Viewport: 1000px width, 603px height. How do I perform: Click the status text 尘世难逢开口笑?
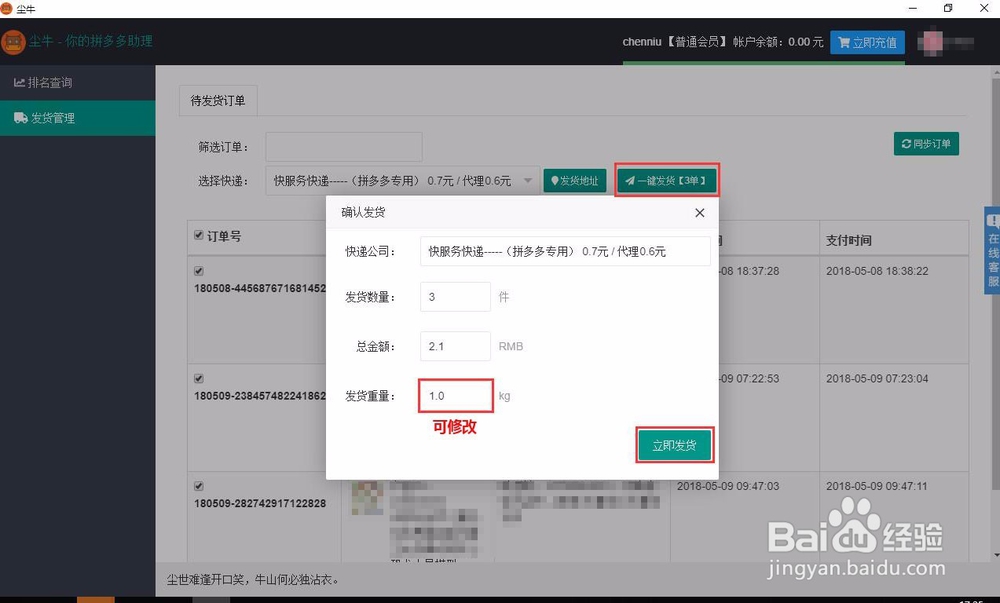(210, 580)
